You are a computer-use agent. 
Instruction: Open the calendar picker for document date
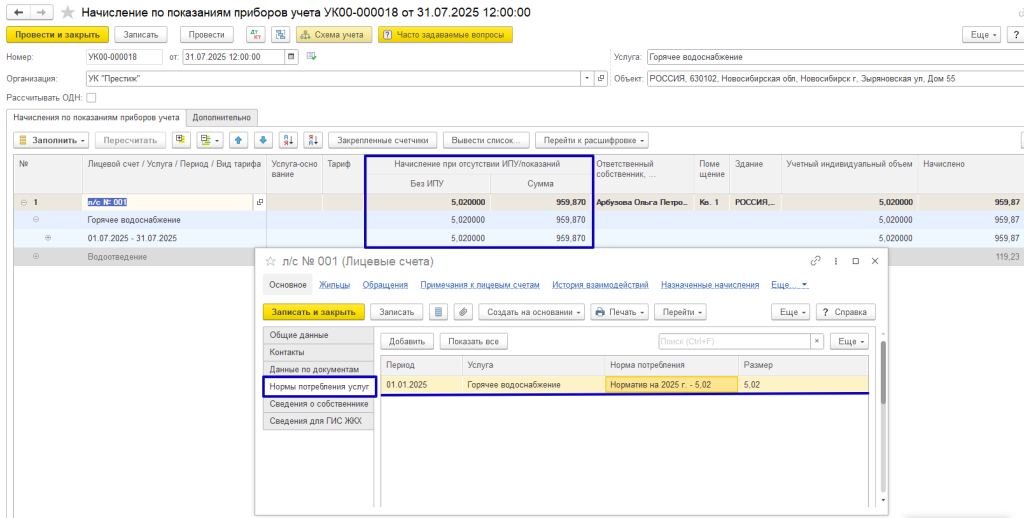click(292, 57)
